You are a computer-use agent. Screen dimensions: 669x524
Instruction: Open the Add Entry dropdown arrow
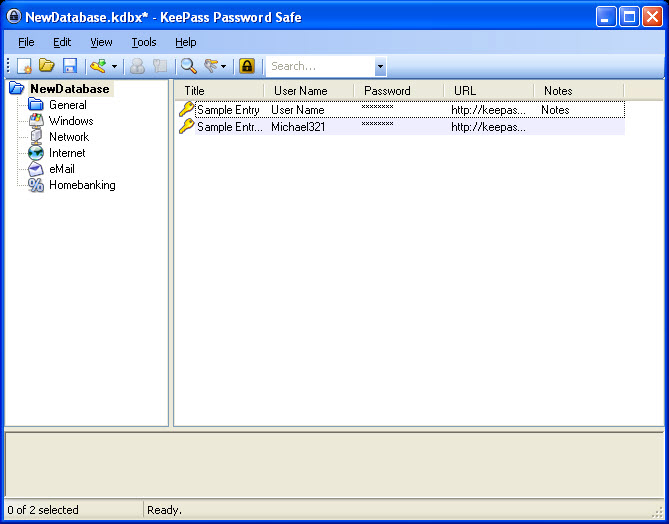114,67
